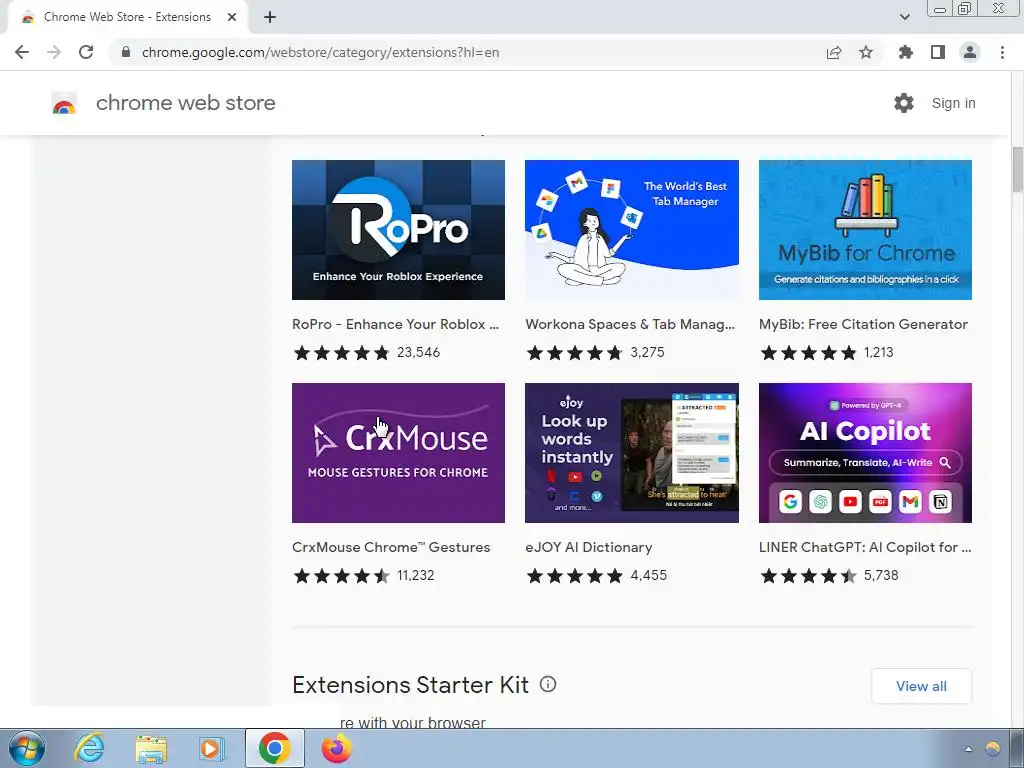The height and width of the screenshot is (768, 1024).
Task: Open the tab search chevron
Action: 904,17
